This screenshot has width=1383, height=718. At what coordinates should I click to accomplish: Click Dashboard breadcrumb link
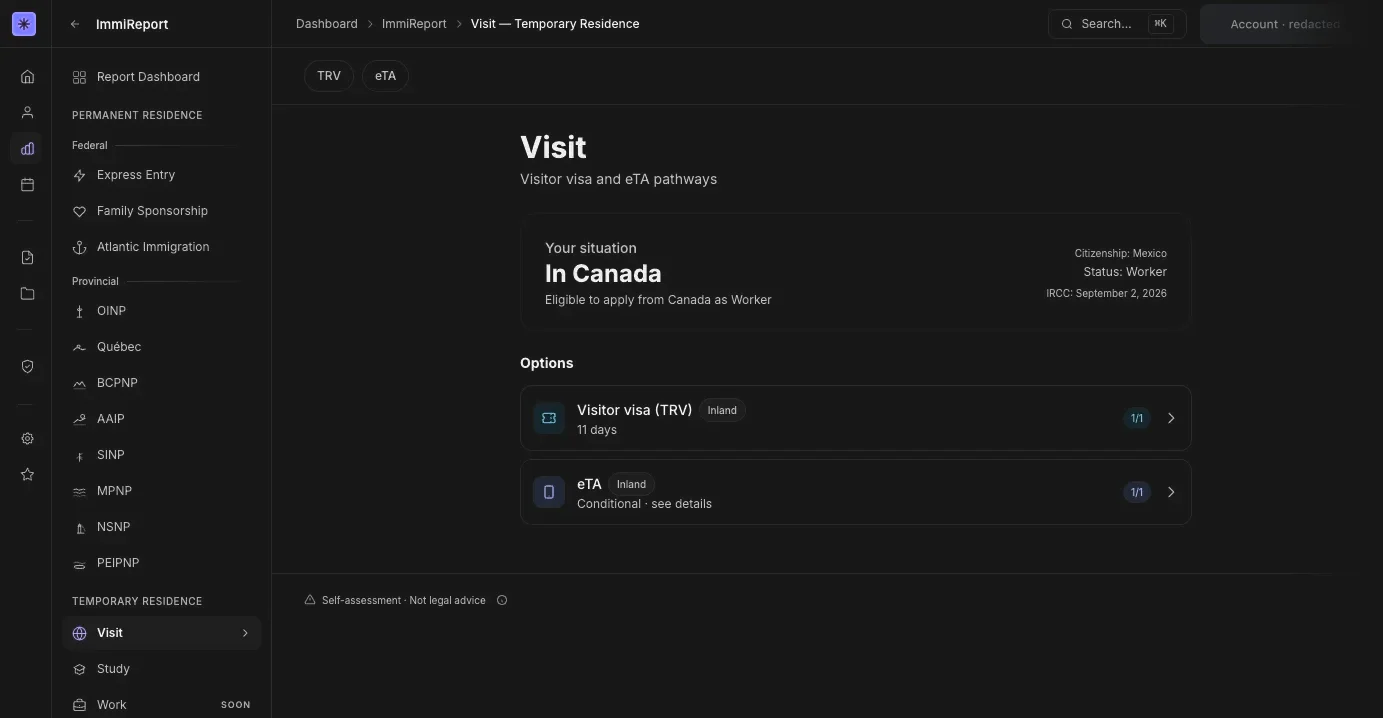click(326, 24)
